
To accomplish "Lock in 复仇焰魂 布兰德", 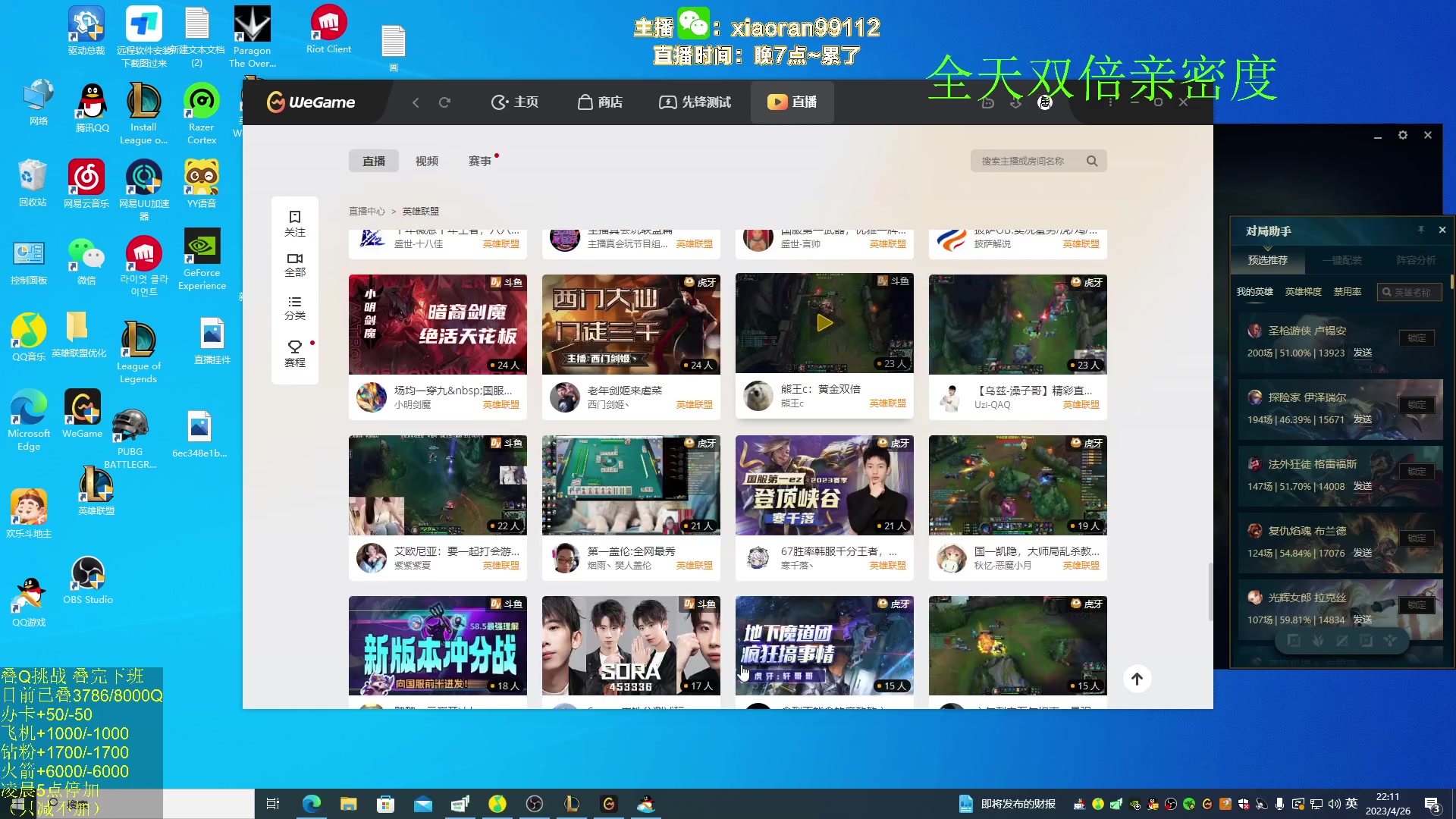I will click(x=1417, y=538).
